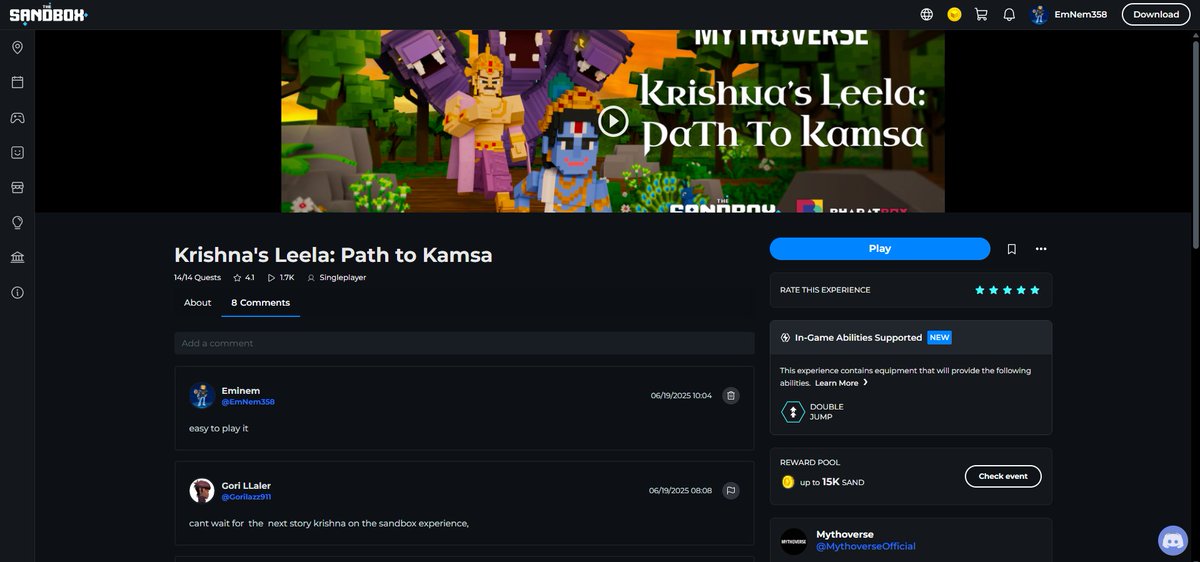Click the Double Jump ability icon

click(793, 412)
